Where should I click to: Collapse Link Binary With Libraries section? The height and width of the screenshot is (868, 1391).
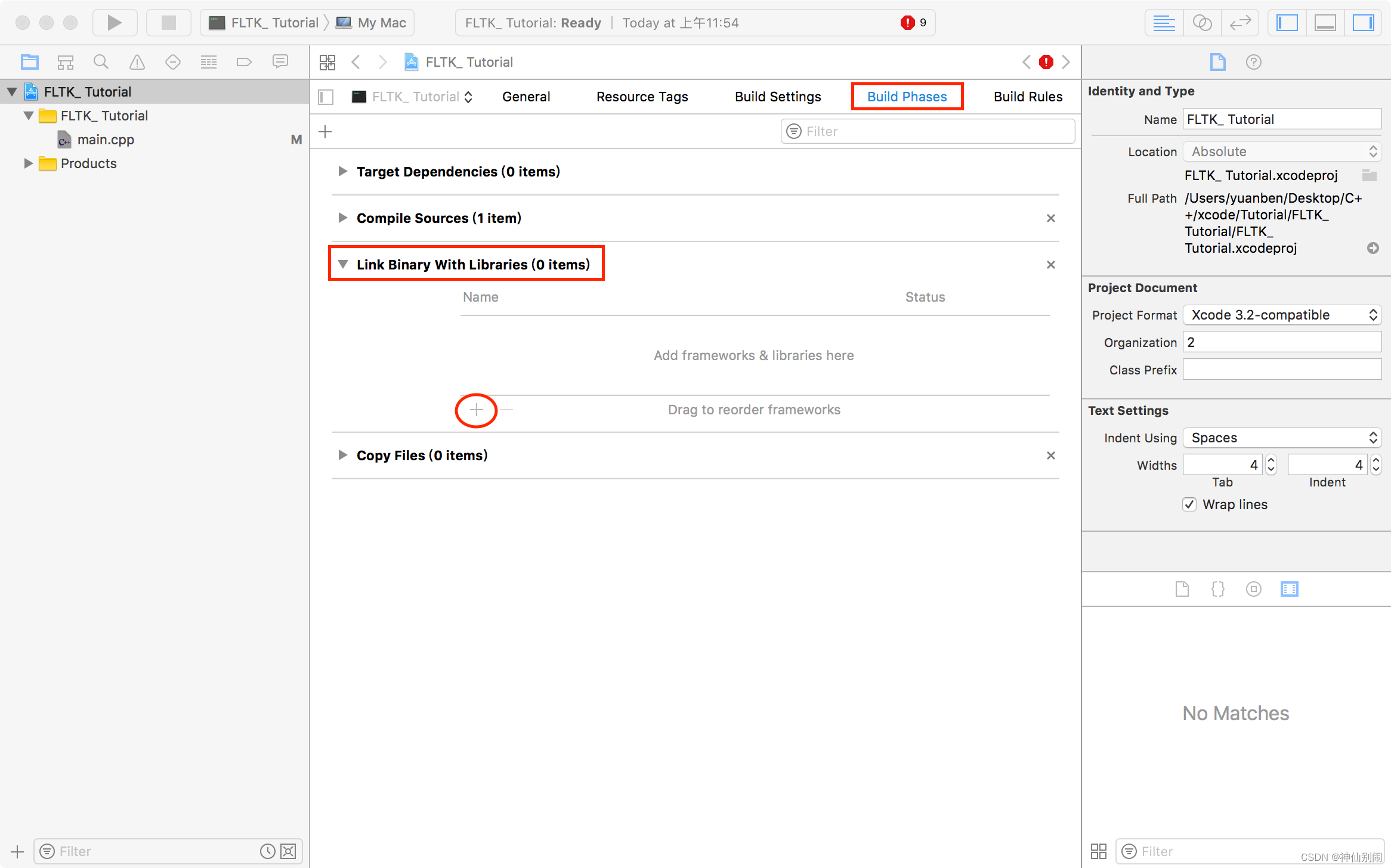coord(342,265)
